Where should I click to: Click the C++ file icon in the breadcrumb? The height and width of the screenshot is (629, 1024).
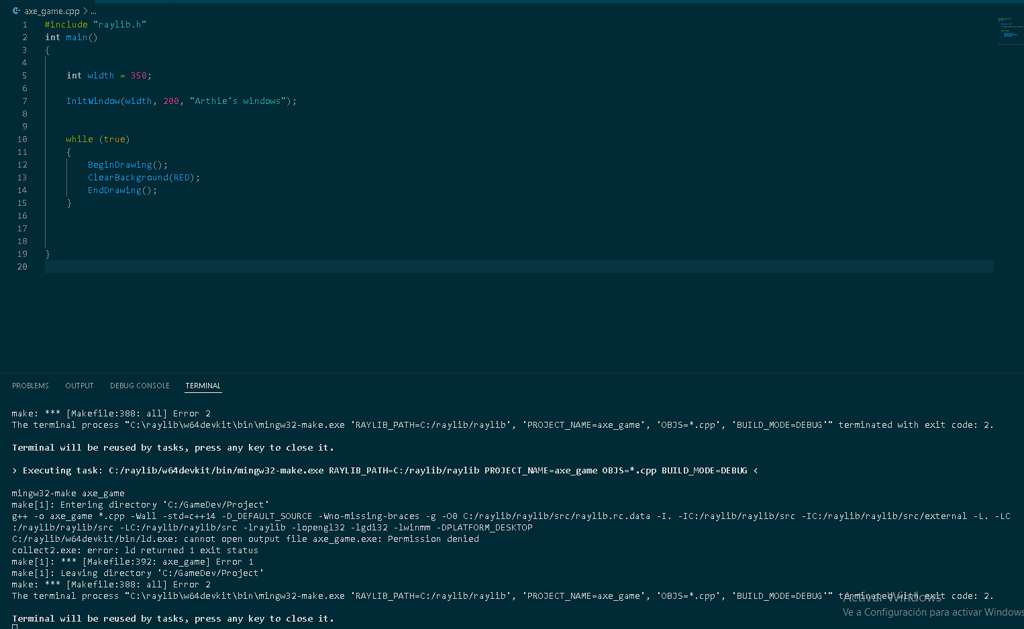pos(15,10)
